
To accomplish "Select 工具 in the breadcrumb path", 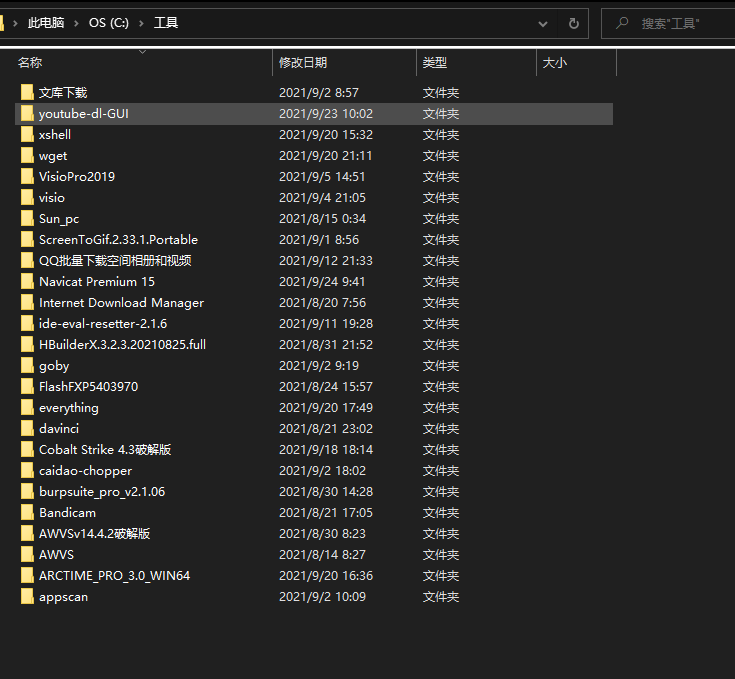I will pyautogui.click(x=166, y=22).
